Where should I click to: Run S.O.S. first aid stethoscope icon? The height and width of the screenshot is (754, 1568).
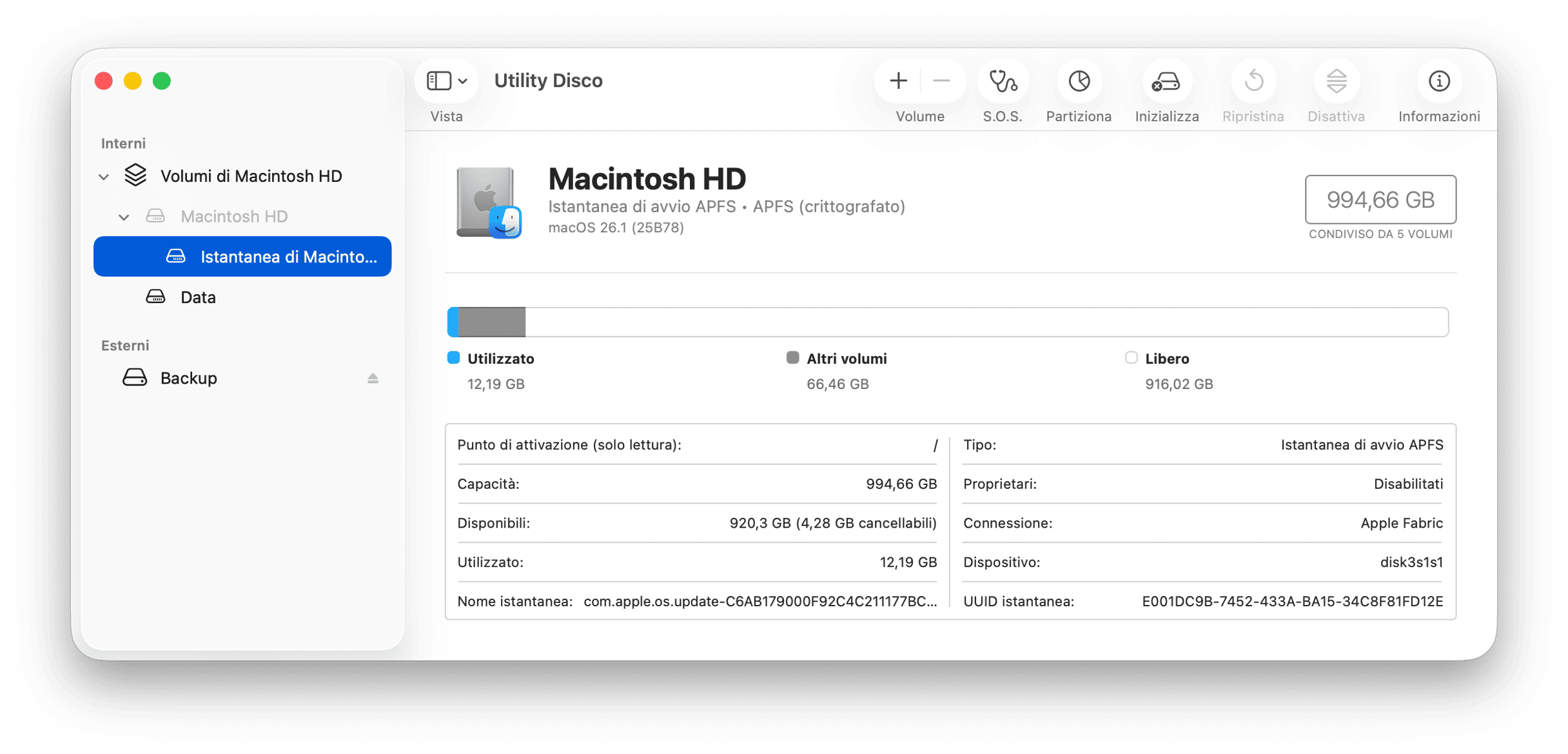coord(1003,81)
